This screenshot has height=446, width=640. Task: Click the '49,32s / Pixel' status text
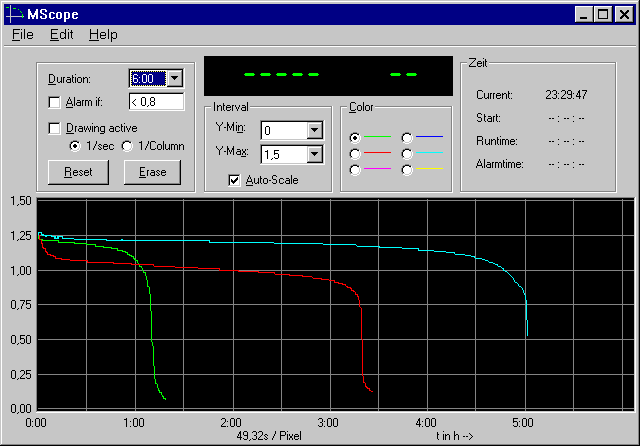tap(269, 436)
